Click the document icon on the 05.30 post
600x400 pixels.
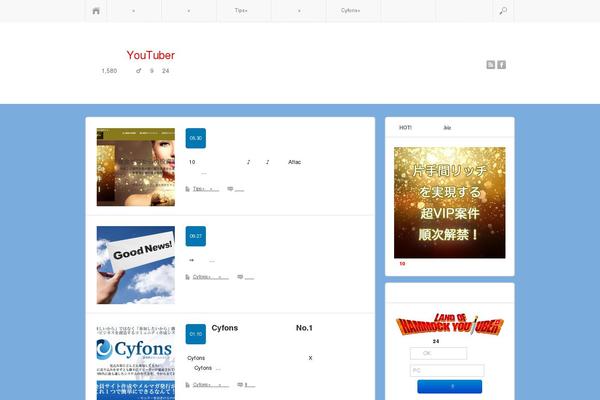[x=188, y=189]
